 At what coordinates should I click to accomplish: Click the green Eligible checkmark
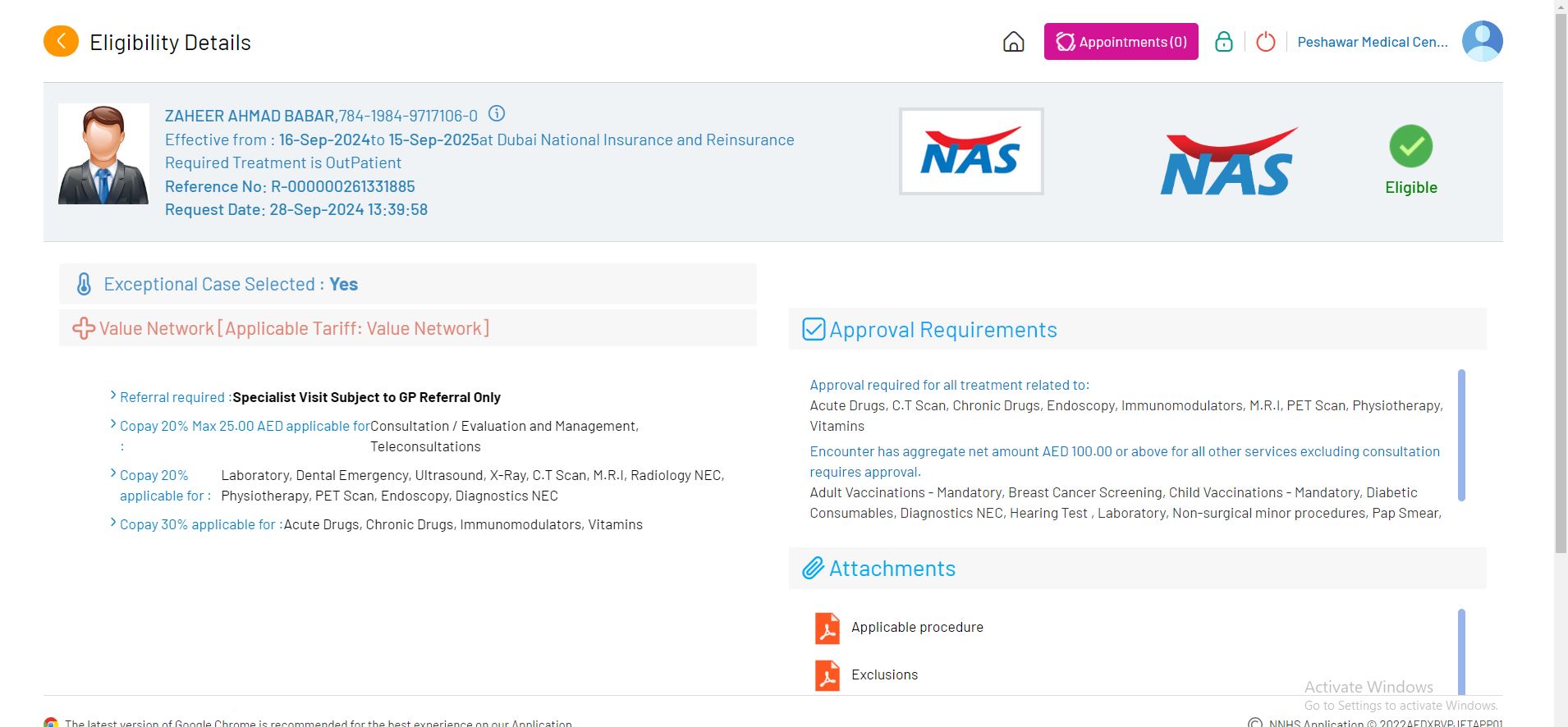point(1410,146)
